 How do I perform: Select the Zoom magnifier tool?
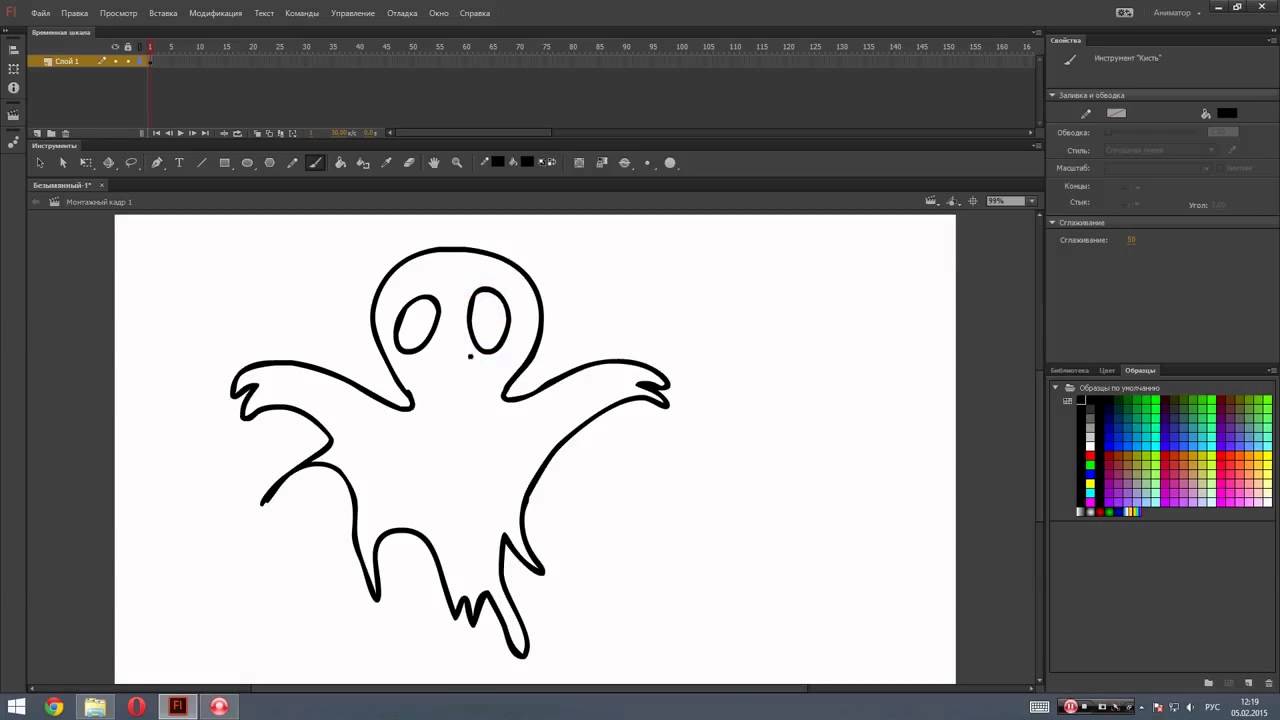(457, 163)
